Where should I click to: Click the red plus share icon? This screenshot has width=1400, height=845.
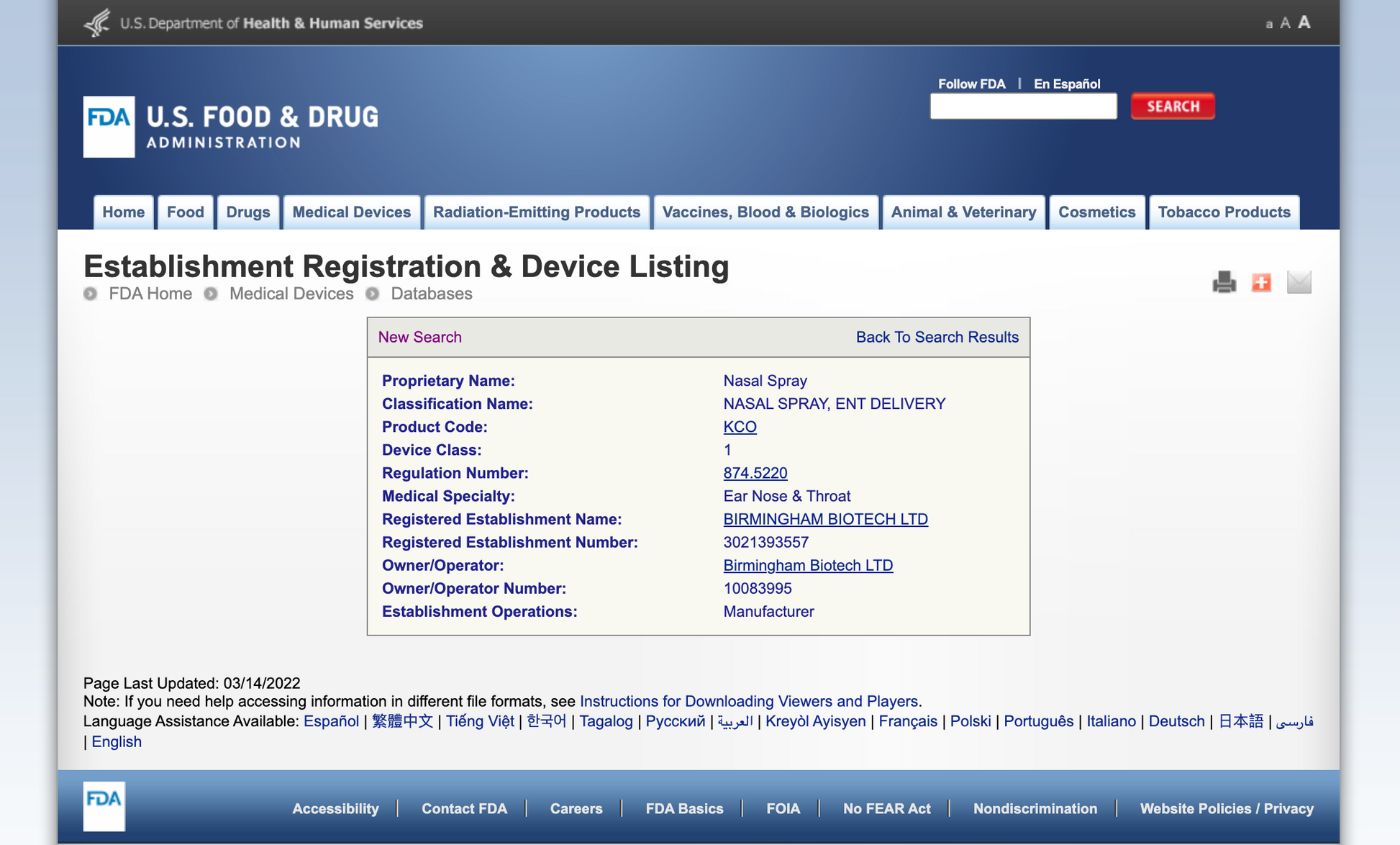(x=1261, y=282)
